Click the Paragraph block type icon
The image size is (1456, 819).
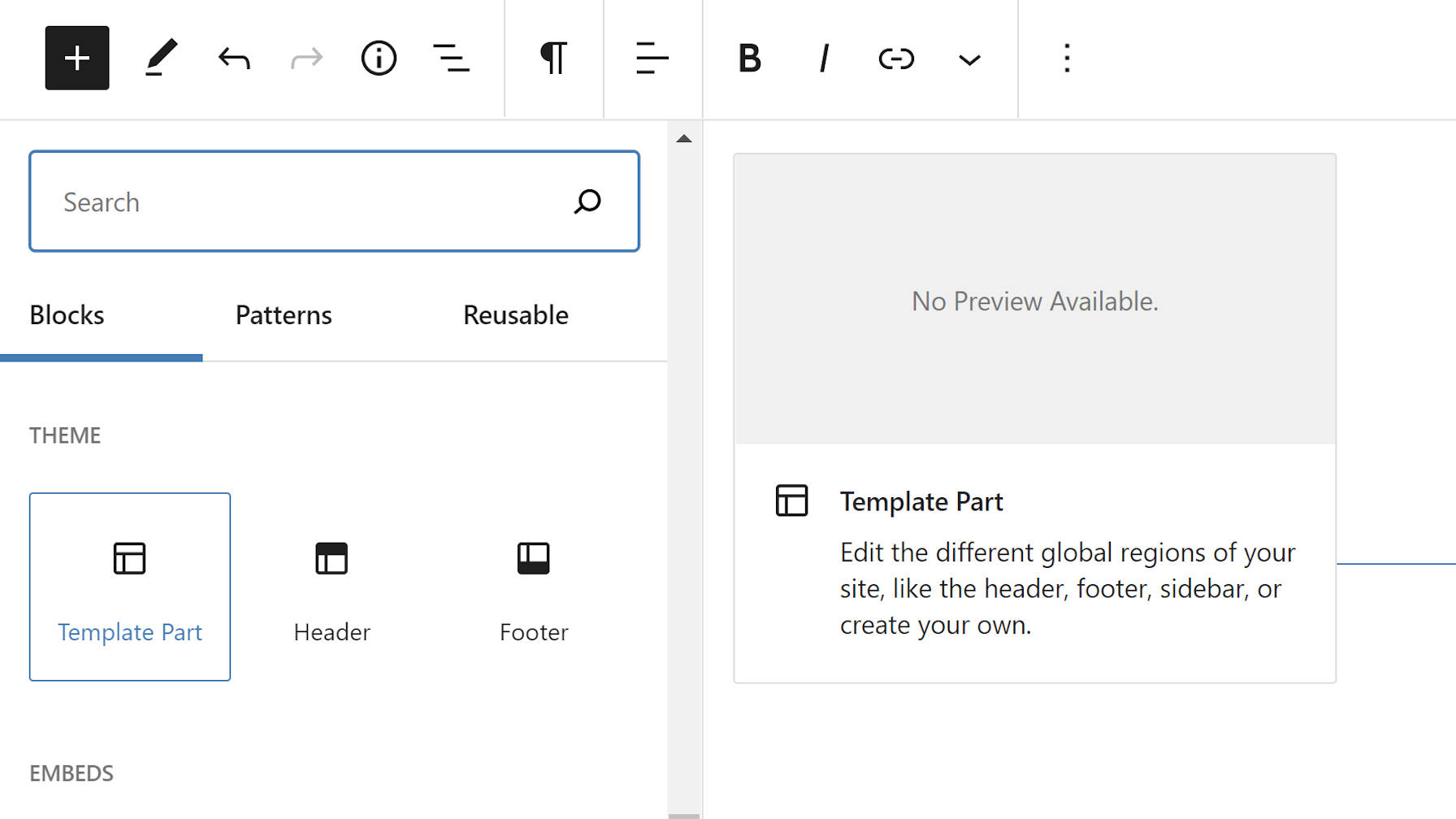click(553, 58)
